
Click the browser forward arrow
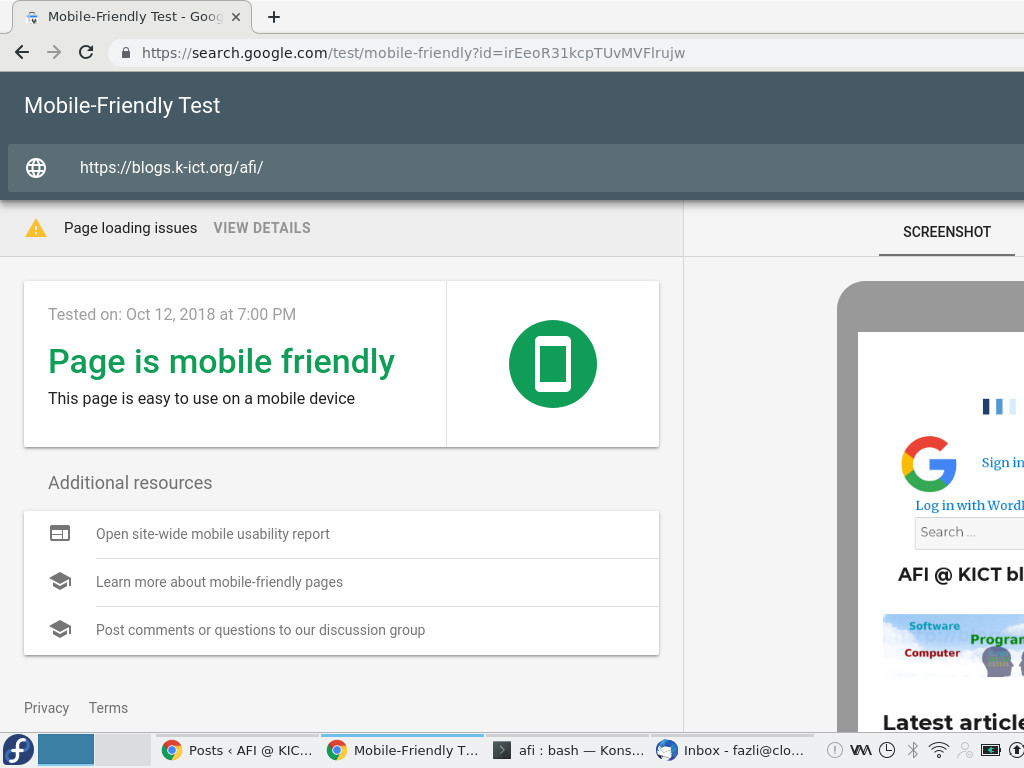coord(54,52)
